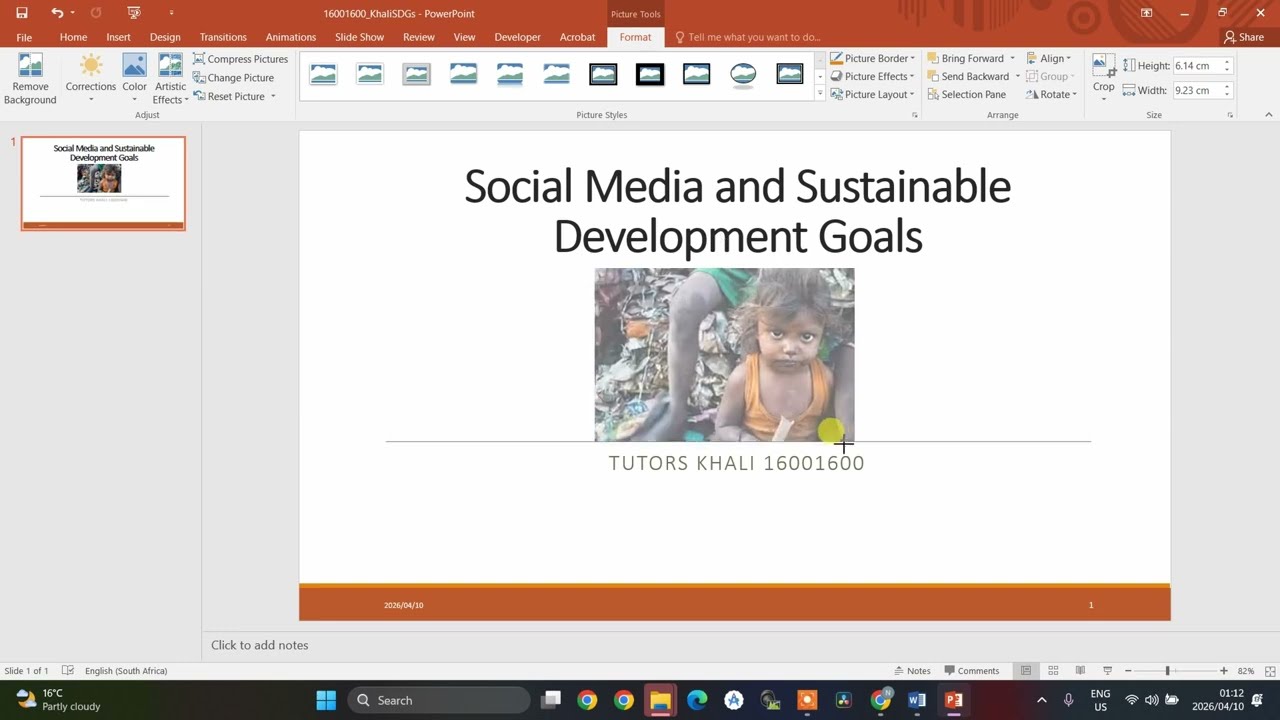Toggle the Comments pane
The width and height of the screenshot is (1280, 720).
tap(970, 671)
